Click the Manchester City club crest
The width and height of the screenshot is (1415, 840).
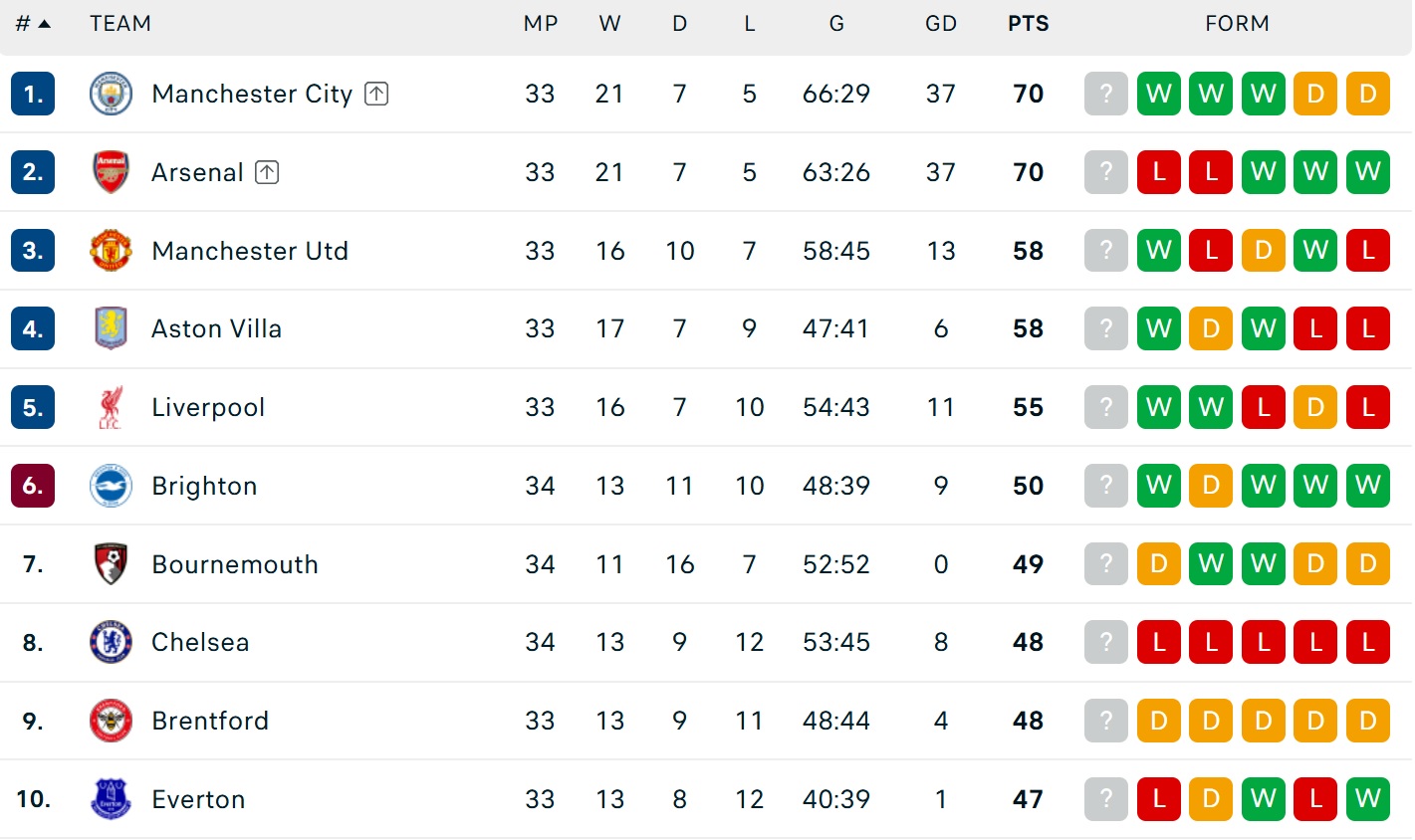111,94
